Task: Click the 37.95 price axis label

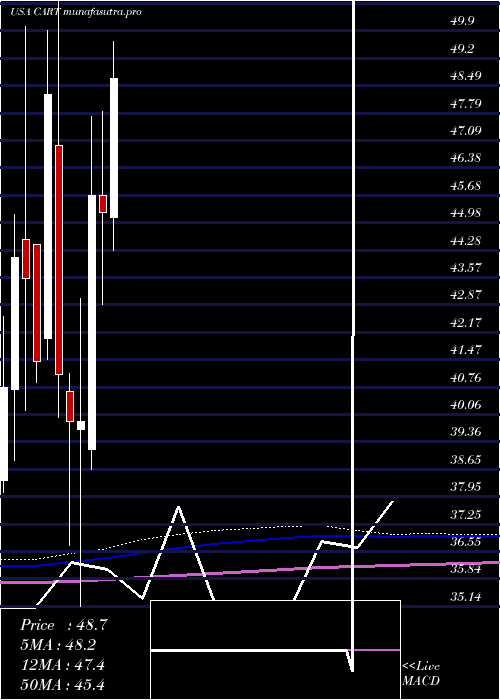Action: 466,487
